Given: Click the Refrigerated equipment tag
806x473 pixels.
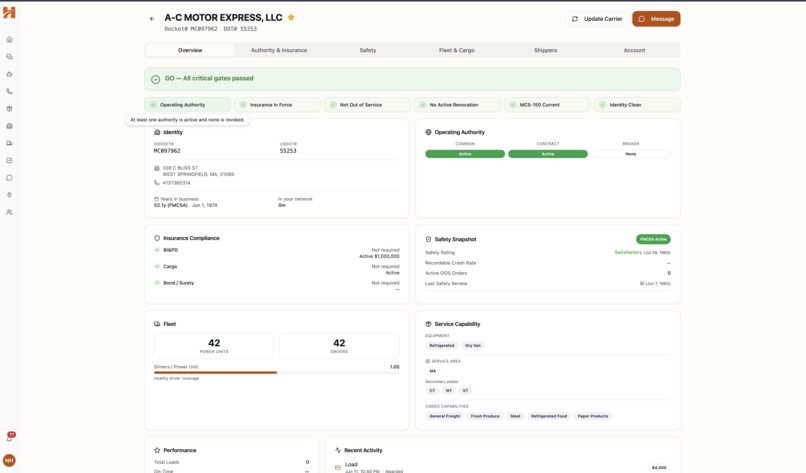Looking at the screenshot, I should click(x=442, y=345).
